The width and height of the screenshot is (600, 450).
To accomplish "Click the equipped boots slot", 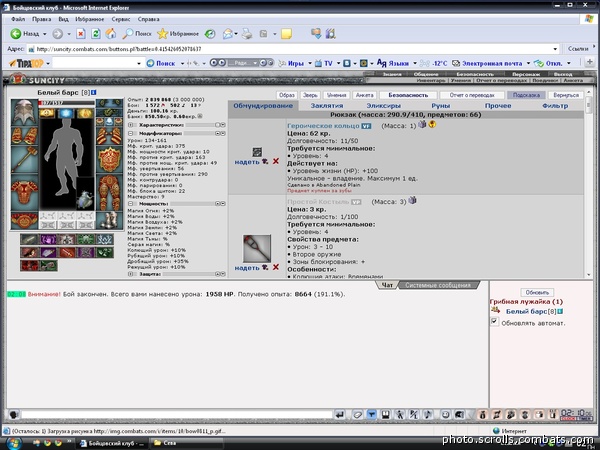I will pos(109,220).
